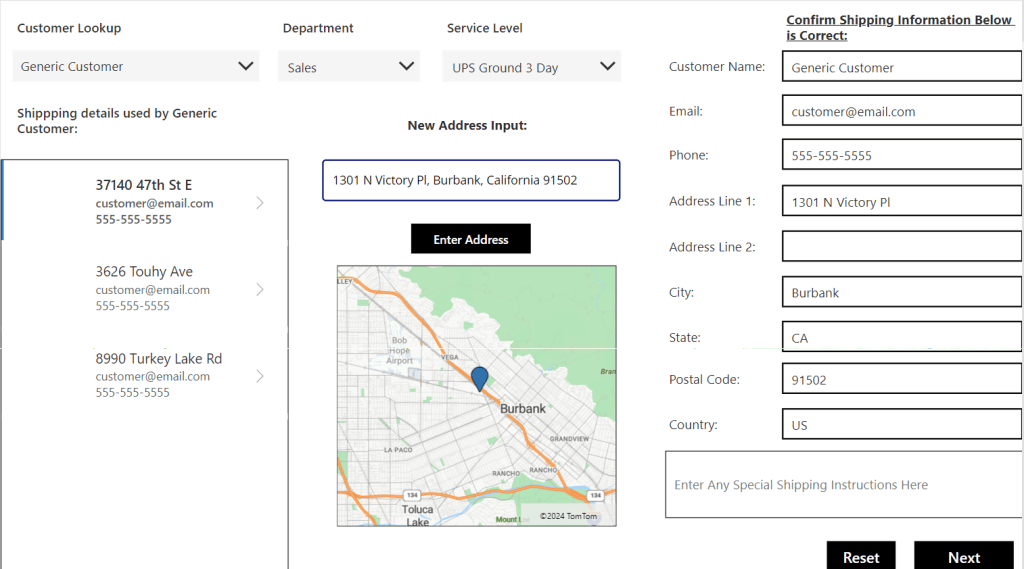This screenshot has width=1024, height=569.
Task: Click chevron next to 8990 Turkey Lake Rd
Action: [260, 376]
